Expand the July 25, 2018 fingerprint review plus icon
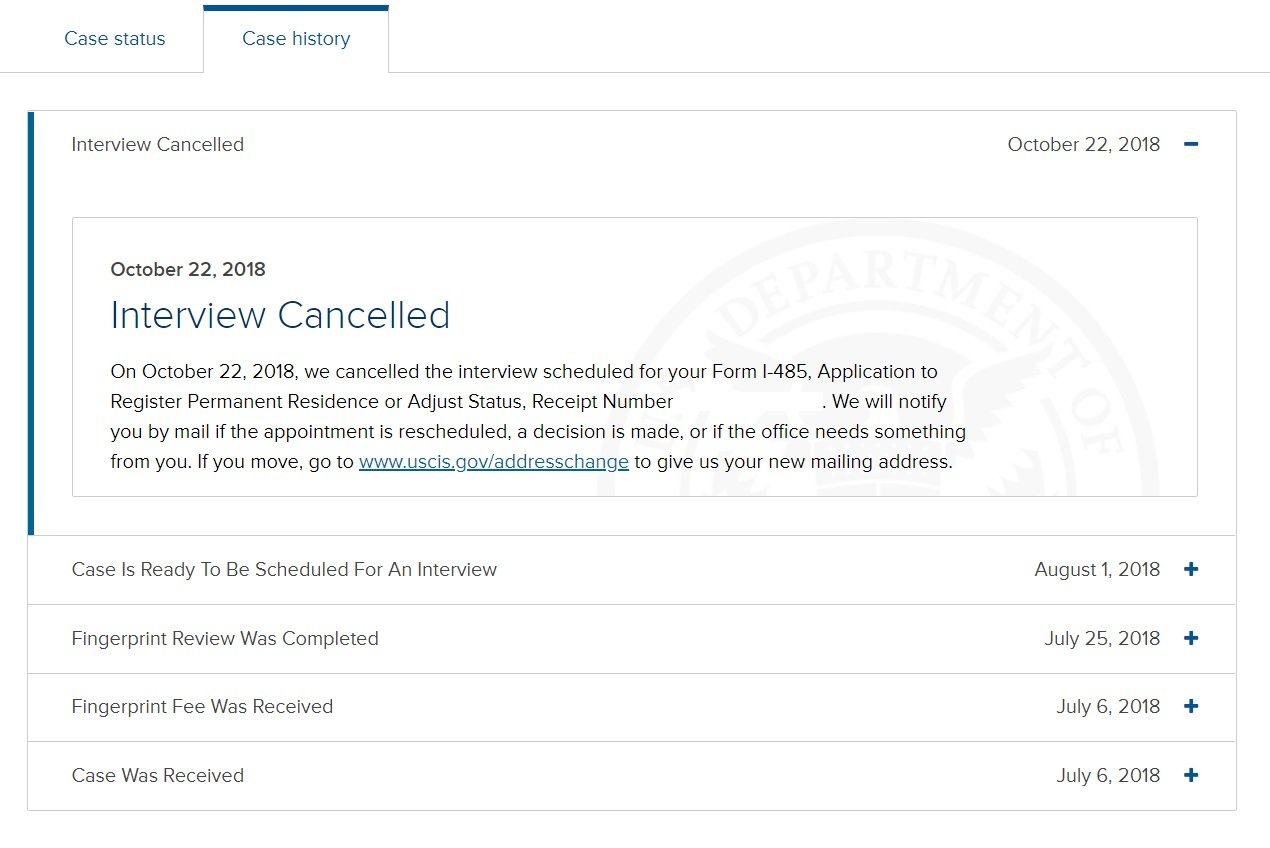1270x848 pixels. click(1190, 638)
